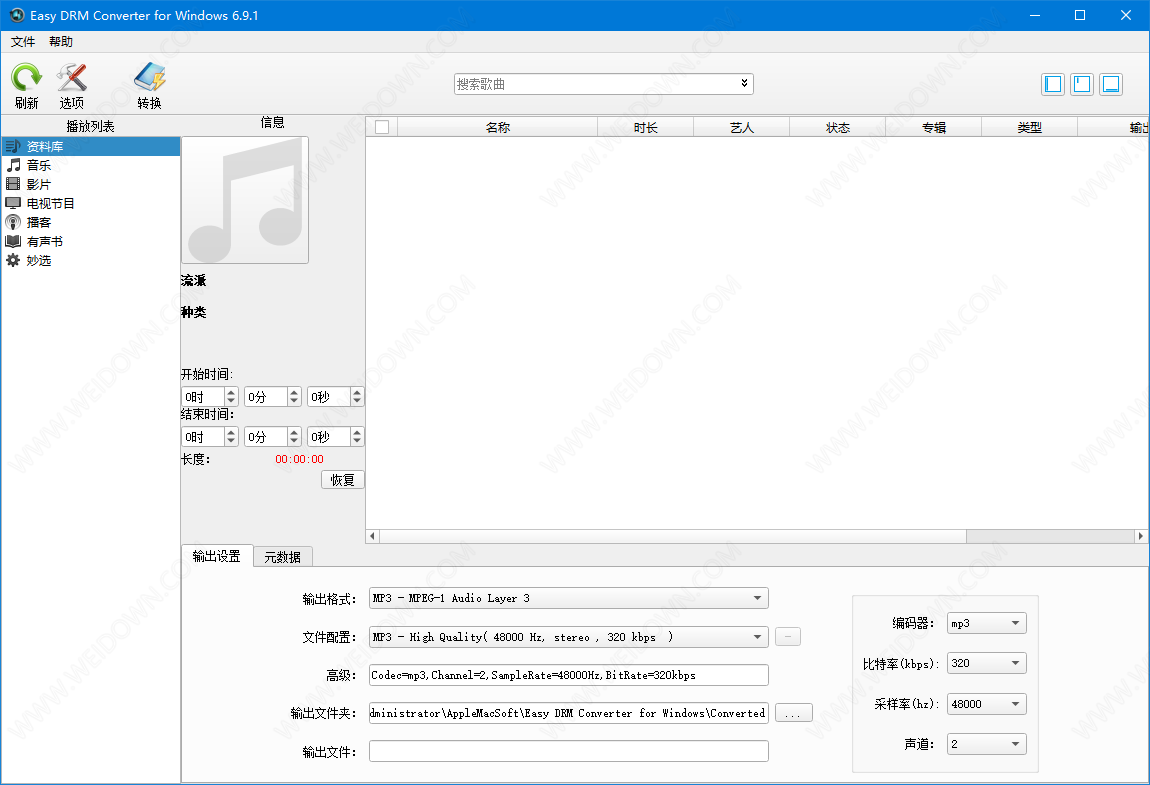The height and width of the screenshot is (785, 1150).
Task: Click horizontal scrollbar left arrow of song table
Action: [x=373, y=536]
